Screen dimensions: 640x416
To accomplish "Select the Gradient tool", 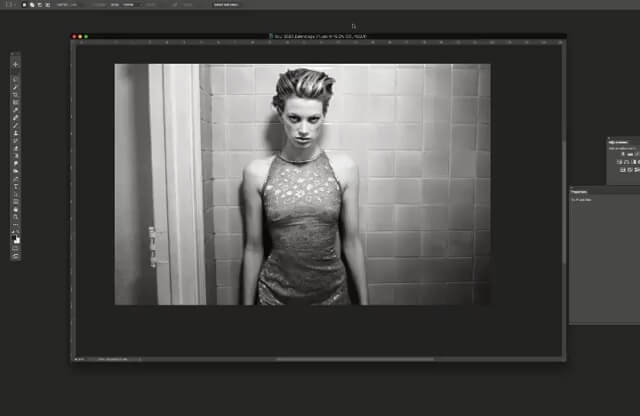I will pos(16,155).
